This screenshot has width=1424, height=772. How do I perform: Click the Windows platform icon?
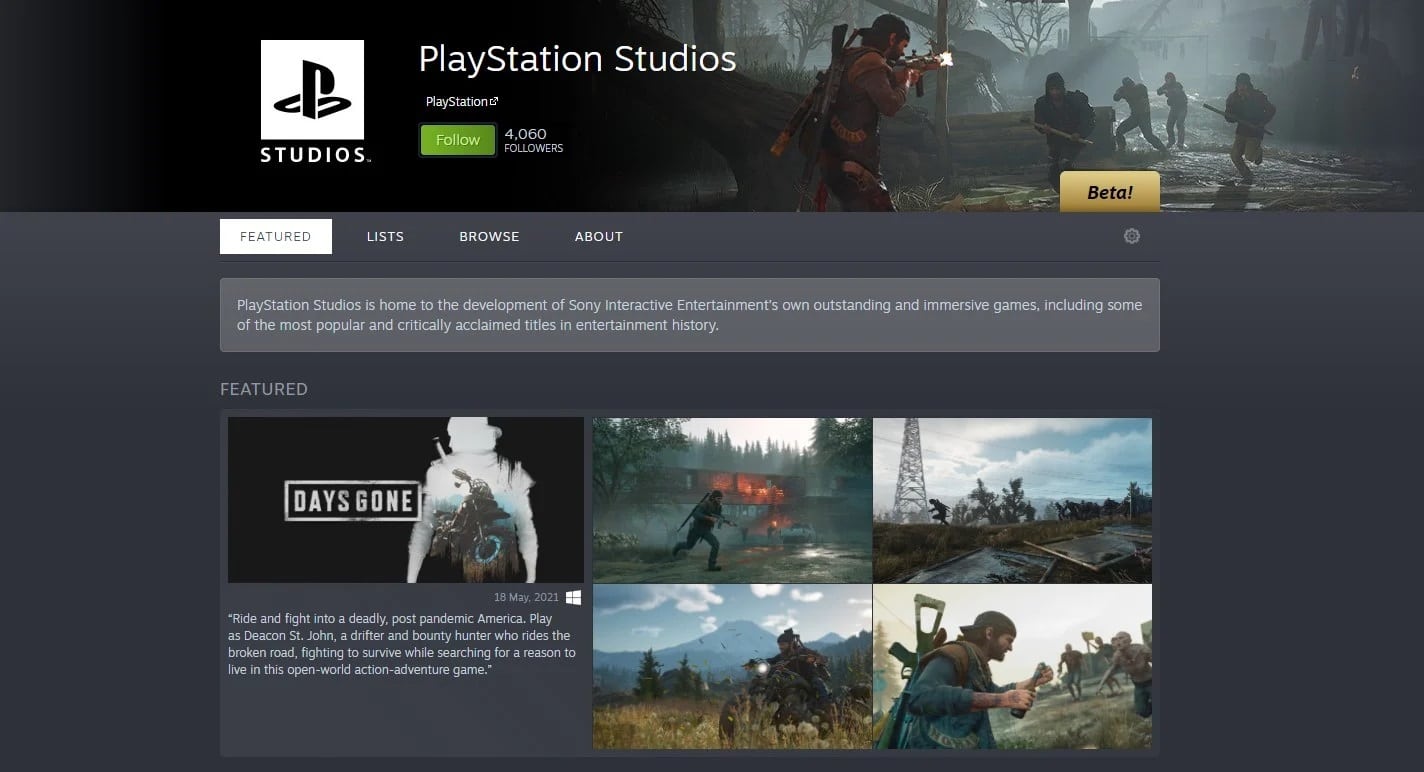[x=573, y=597]
